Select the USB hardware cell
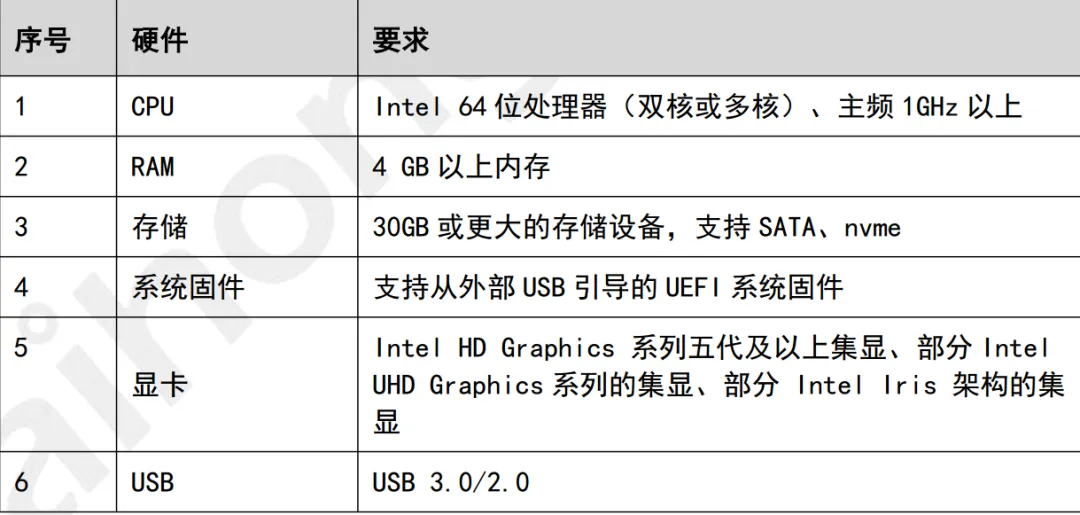 (152, 482)
